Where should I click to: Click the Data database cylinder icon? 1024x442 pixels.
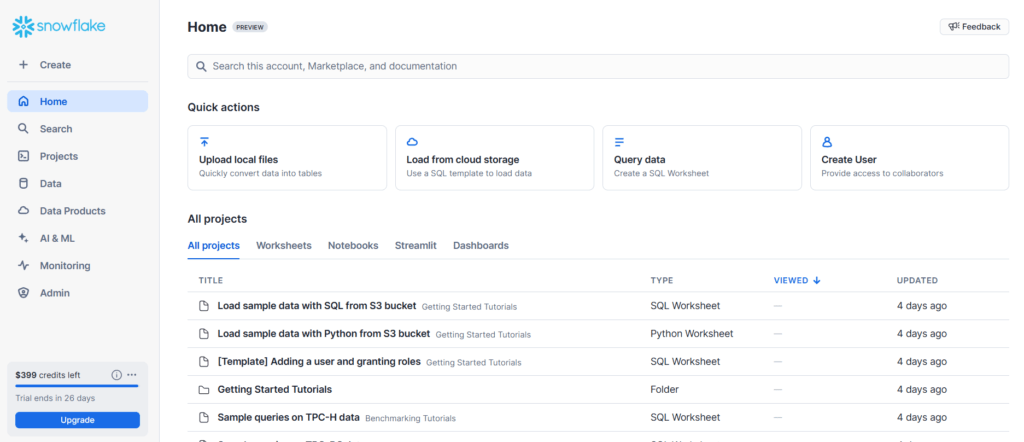(x=24, y=183)
